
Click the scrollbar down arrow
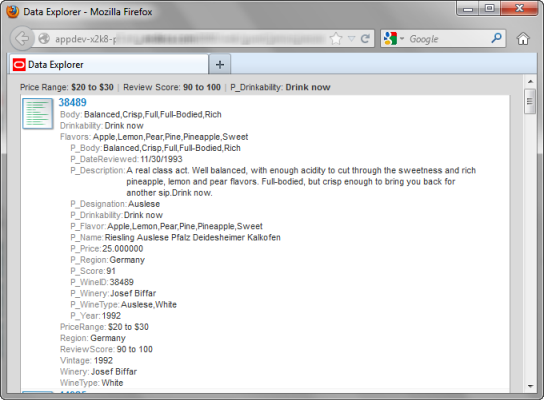[x=530, y=386]
